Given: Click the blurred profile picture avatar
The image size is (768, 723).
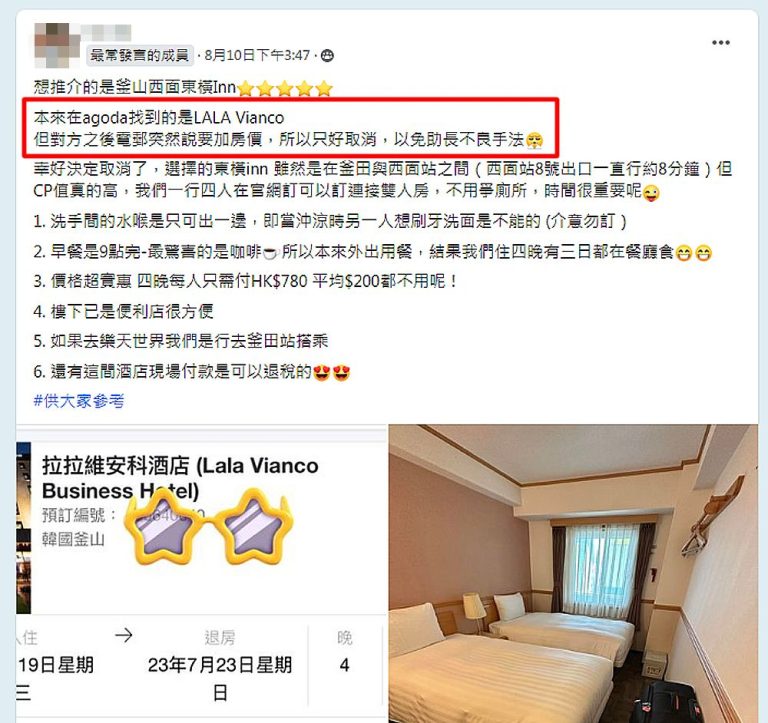Looking at the screenshot, I should coord(56,46).
